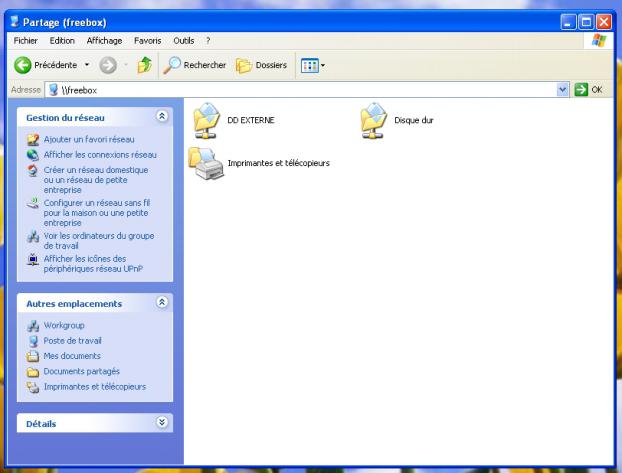This screenshot has width=622, height=473.
Task: Expand the address bar dropdown arrow
Action: (562, 90)
